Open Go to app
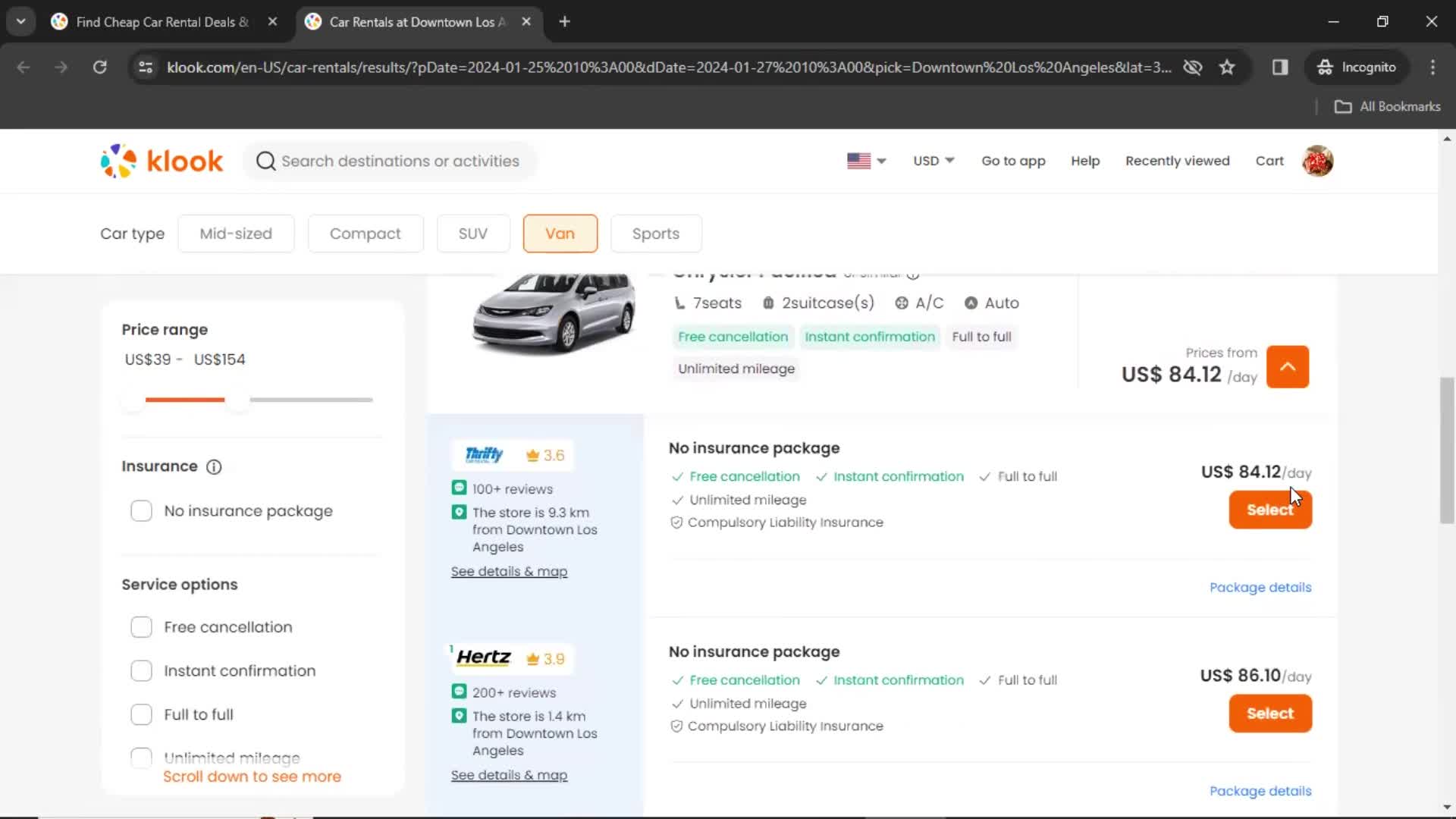Screen dimensions: 1456x819 coord(1013,161)
